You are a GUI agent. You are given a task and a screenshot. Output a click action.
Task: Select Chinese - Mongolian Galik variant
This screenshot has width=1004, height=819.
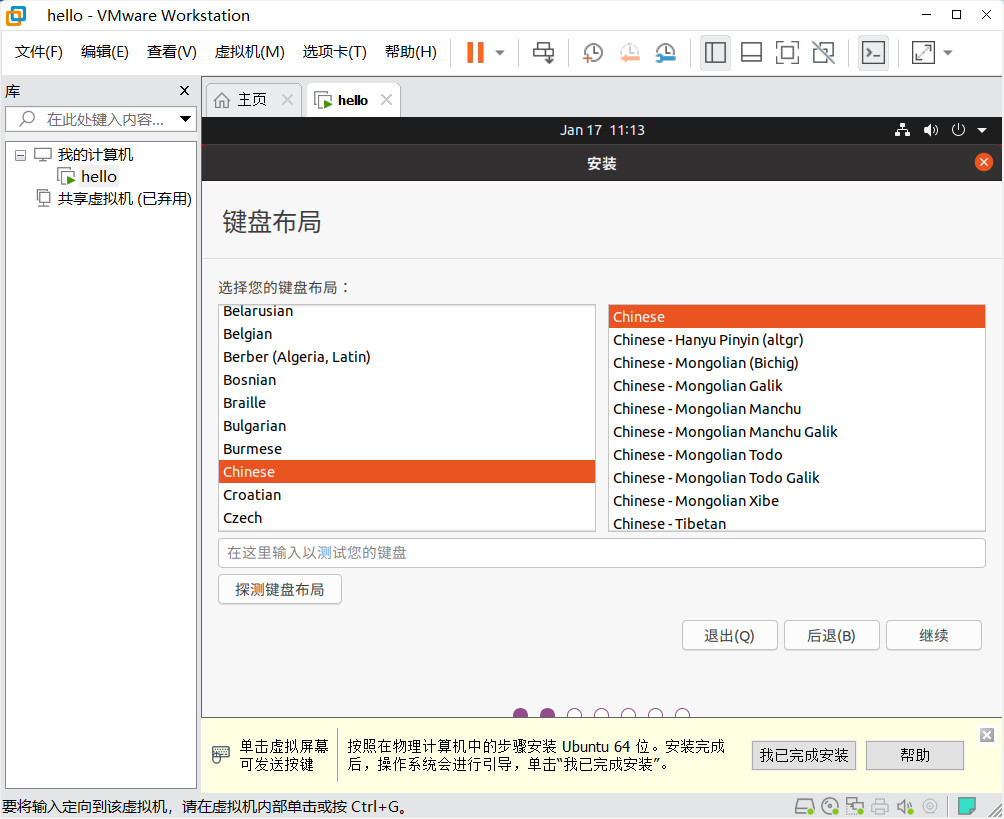797,386
